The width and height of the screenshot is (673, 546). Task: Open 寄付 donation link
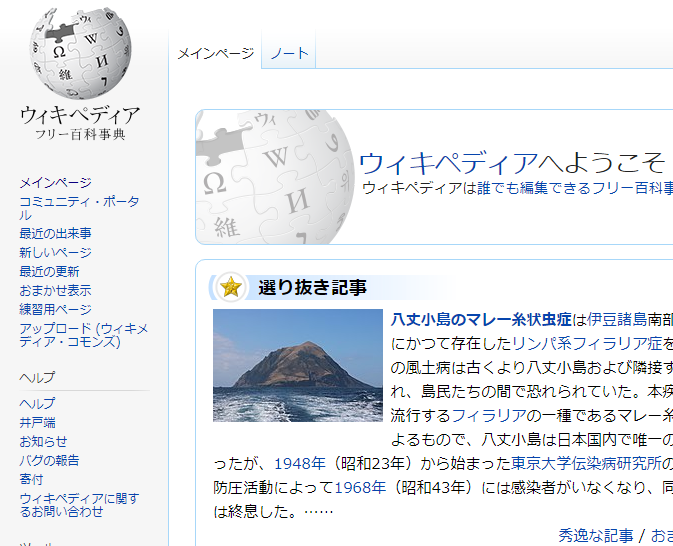[31, 479]
